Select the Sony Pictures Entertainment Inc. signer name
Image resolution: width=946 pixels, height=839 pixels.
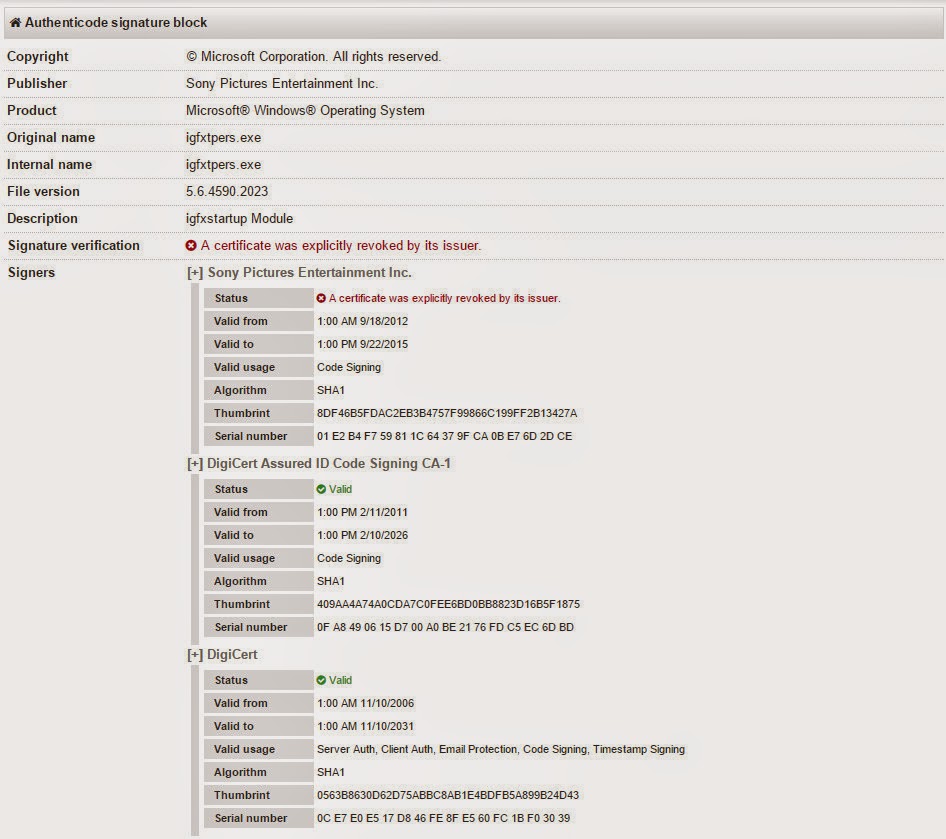tap(310, 273)
